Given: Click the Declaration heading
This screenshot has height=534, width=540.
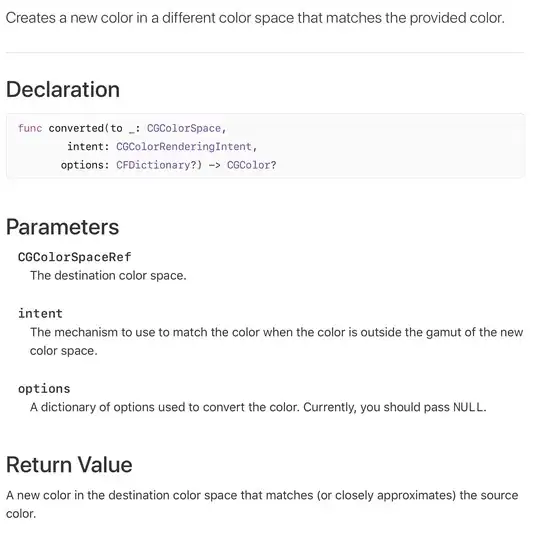Looking at the screenshot, I should (63, 90).
